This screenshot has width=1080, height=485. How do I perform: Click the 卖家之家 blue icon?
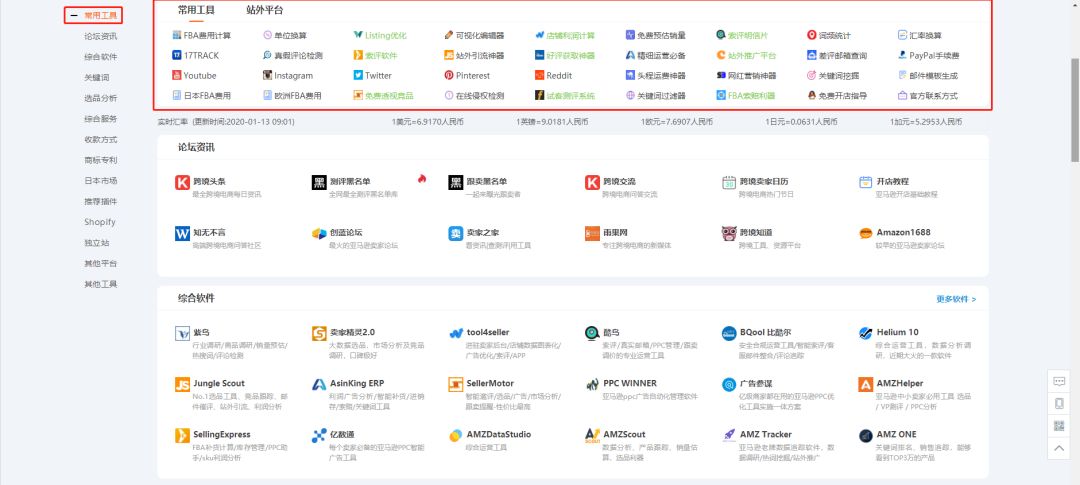455,234
